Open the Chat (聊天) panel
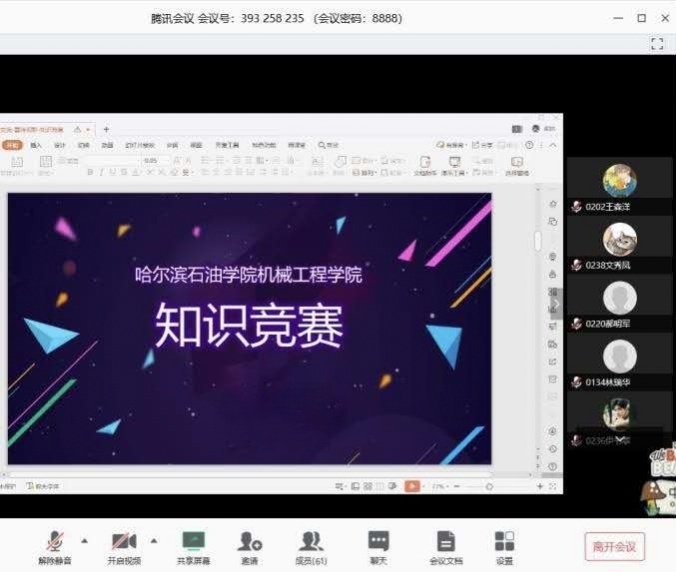Viewport: 676px width, 572px height. pyautogui.click(x=378, y=543)
